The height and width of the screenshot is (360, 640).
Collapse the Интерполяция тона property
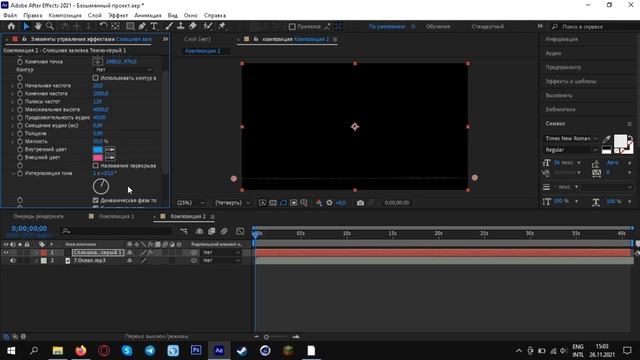13,173
